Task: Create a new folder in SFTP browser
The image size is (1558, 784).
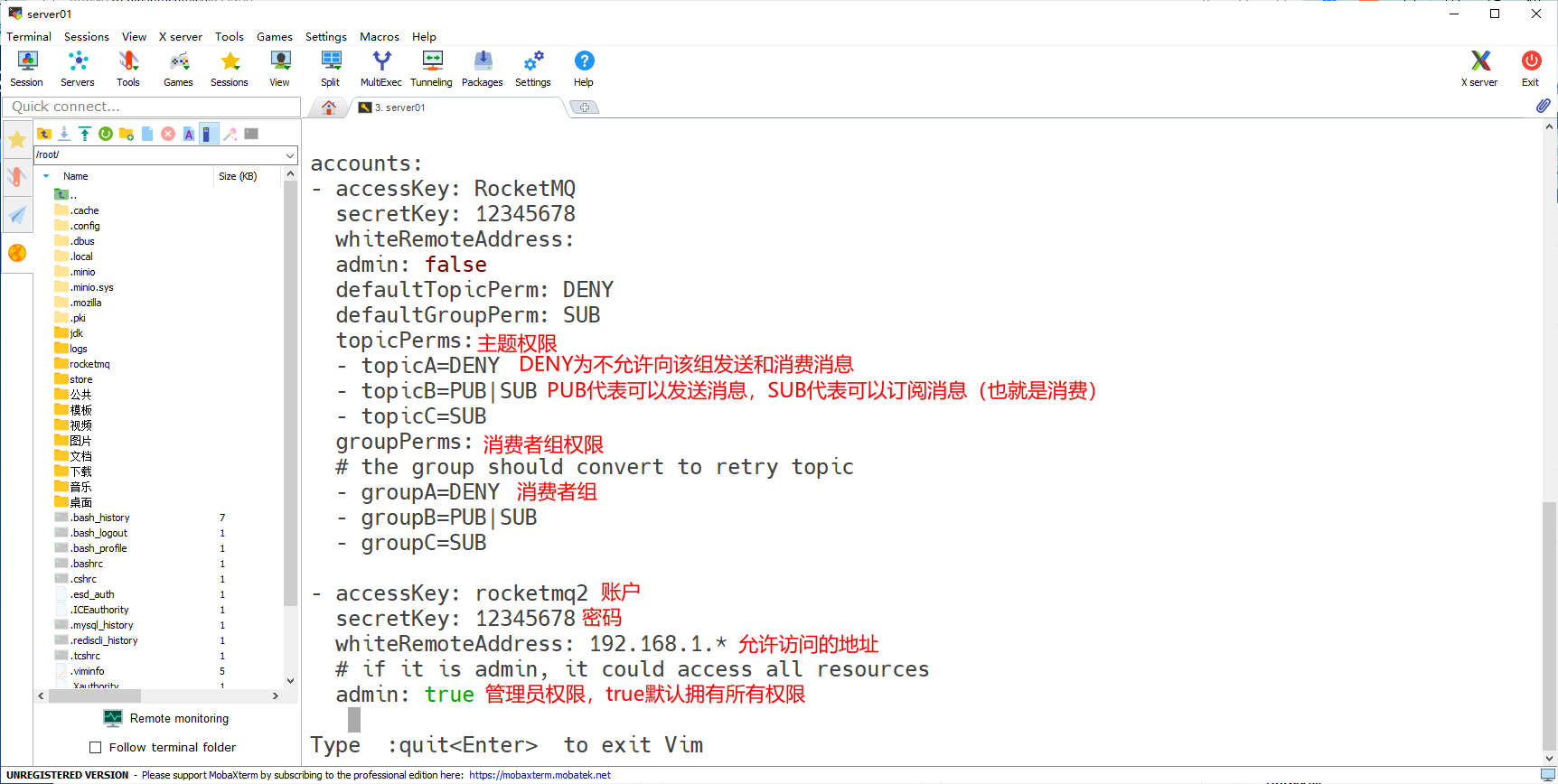Action: point(127,134)
